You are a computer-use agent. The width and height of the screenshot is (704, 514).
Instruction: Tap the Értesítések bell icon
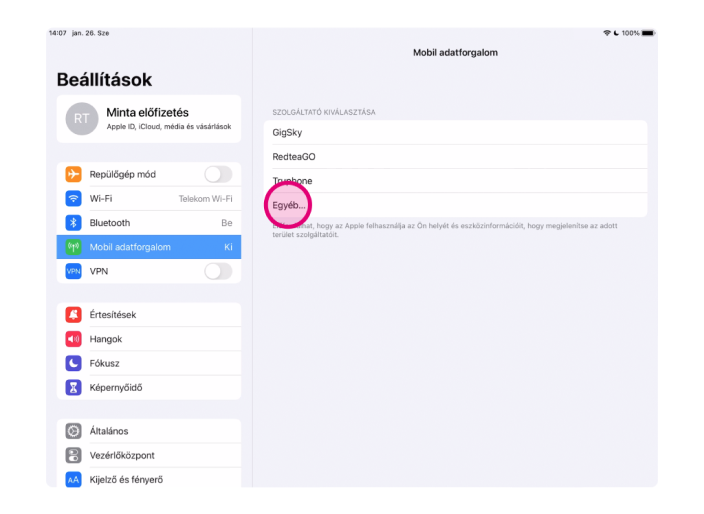pos(73,315)
